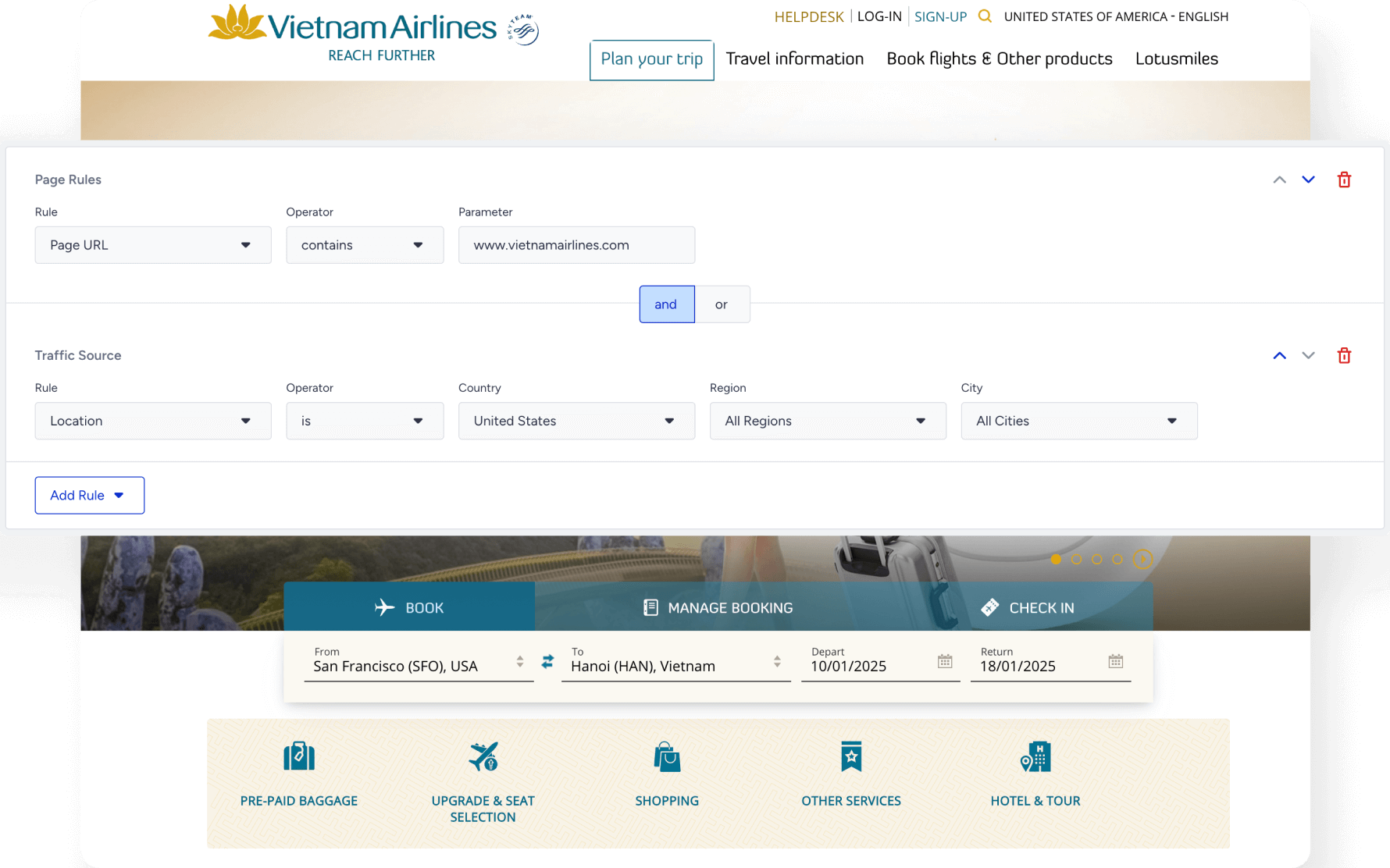Viewport: 1390px width, 868px height.
Task: Open the SIGN-UP link
Action: (x=940, y=16)
